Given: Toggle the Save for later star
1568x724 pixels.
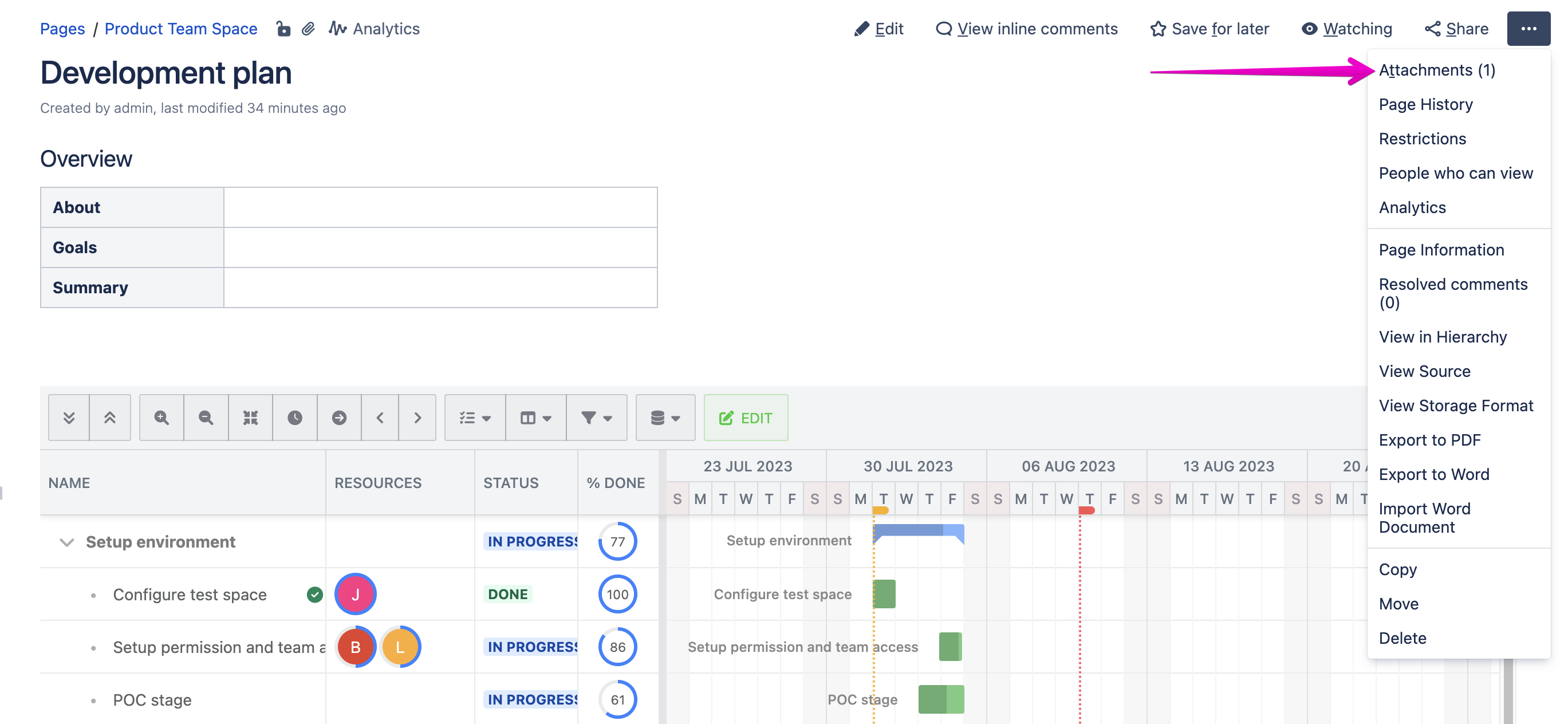Looking at the screenshot, I should tap(1210, 28).
